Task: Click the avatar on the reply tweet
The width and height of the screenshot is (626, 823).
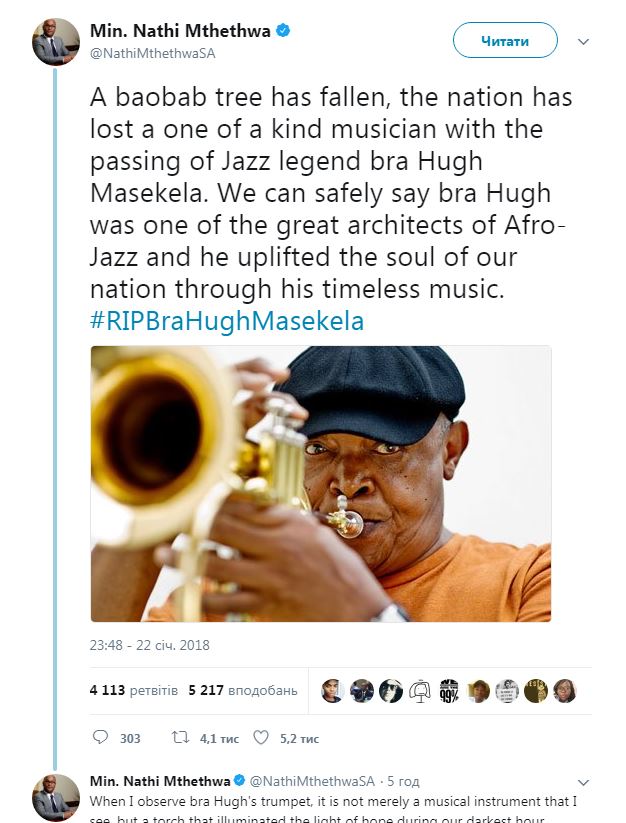Action: click(56, 797)
